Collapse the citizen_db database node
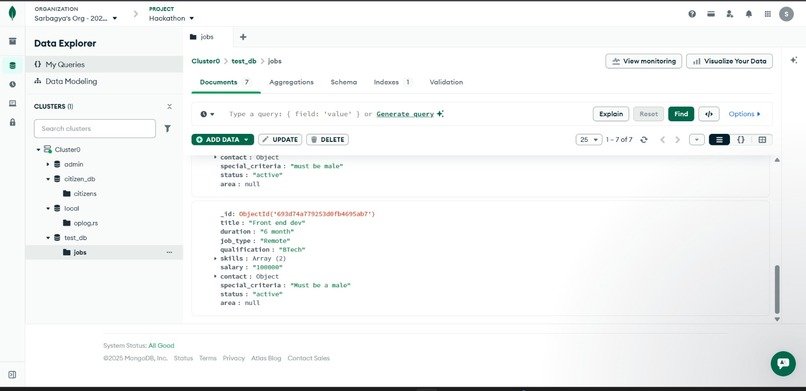The width and height of the screenshot is (806, 391). (48, 179)
